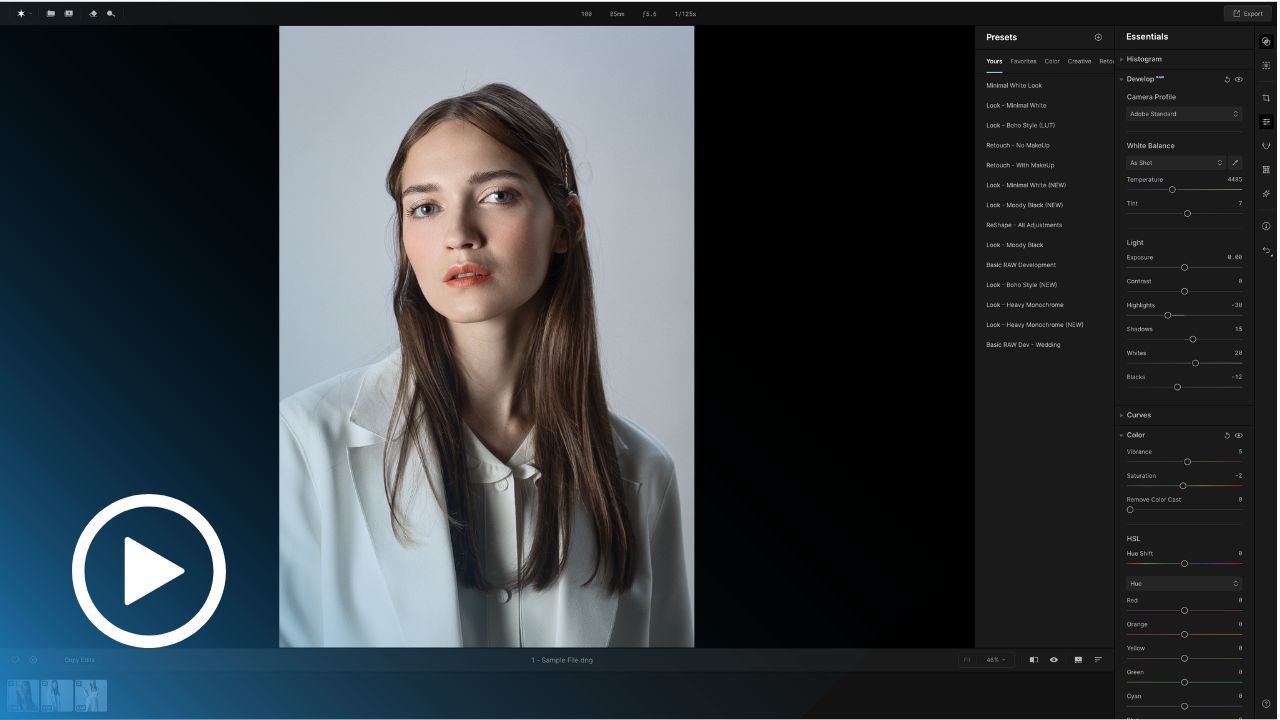Viewport: 1280px width, 720px height.
Task: Toggle Color section visibility eye
Action: 1239,435
